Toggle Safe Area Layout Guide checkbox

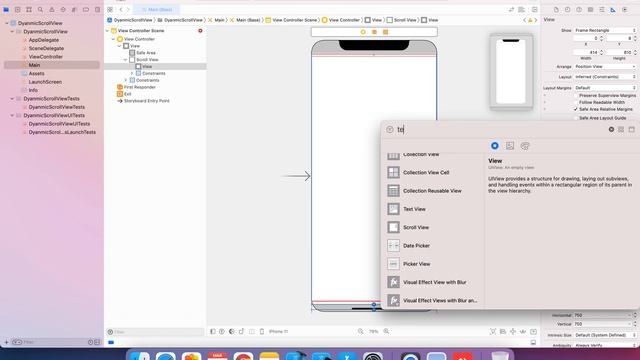(x=576, y=118)
